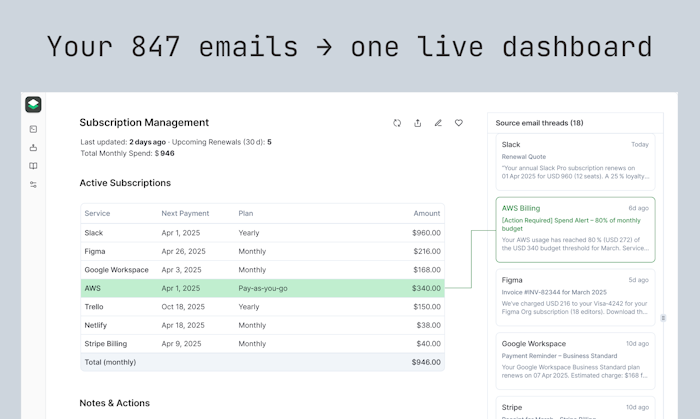
Task: Select the Trello service cell
Action: point(94,307)
